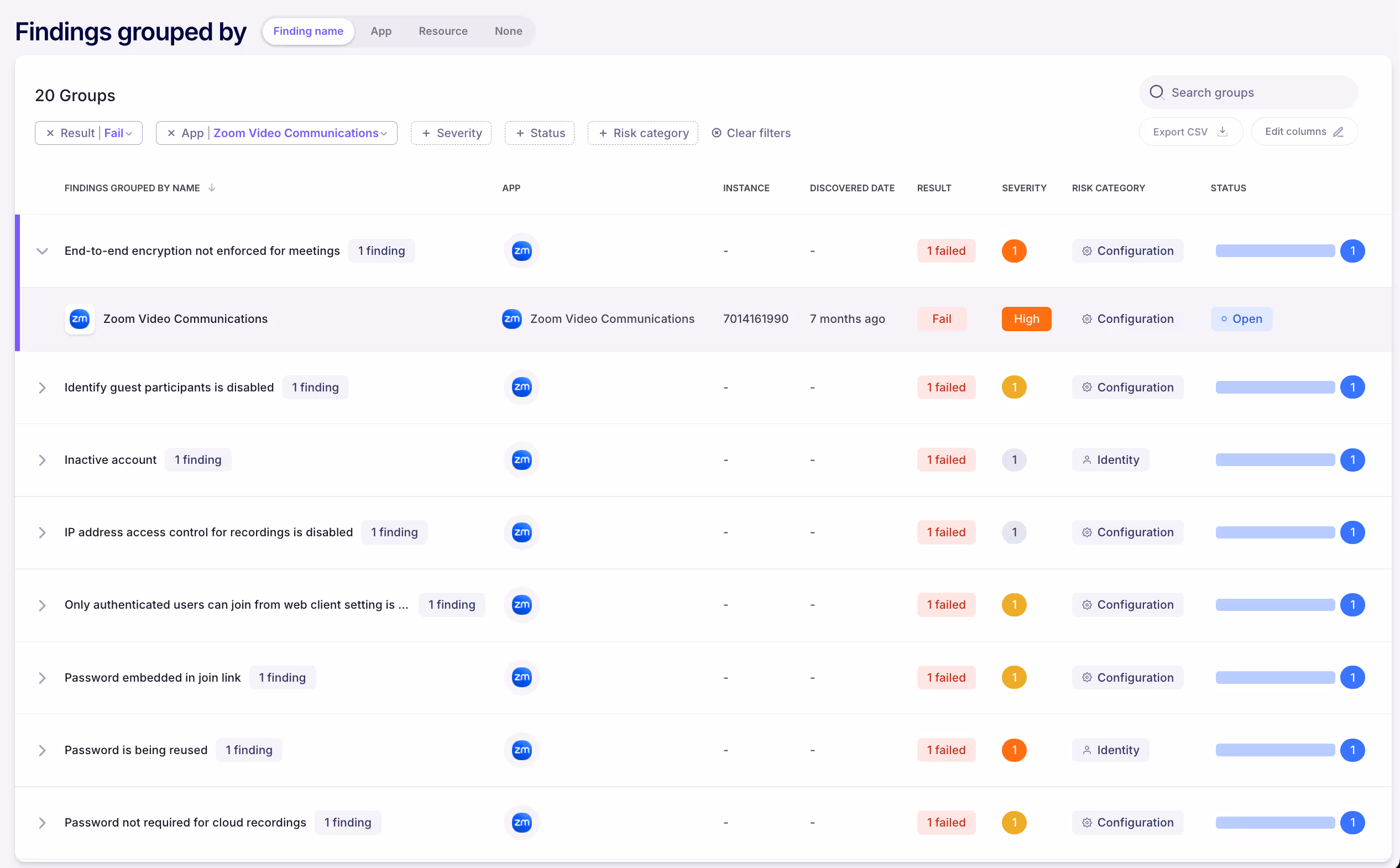Group findings by Finding name

pyautogui.click(x=308, y=31)
